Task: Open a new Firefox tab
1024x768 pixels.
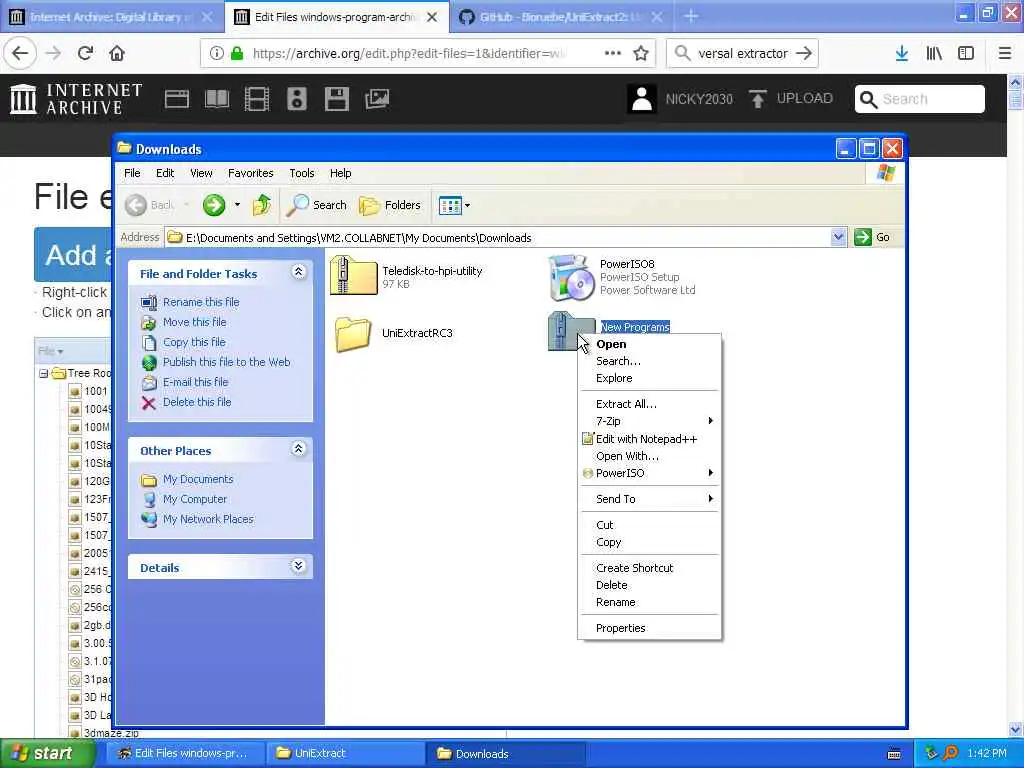Action: 691,17
